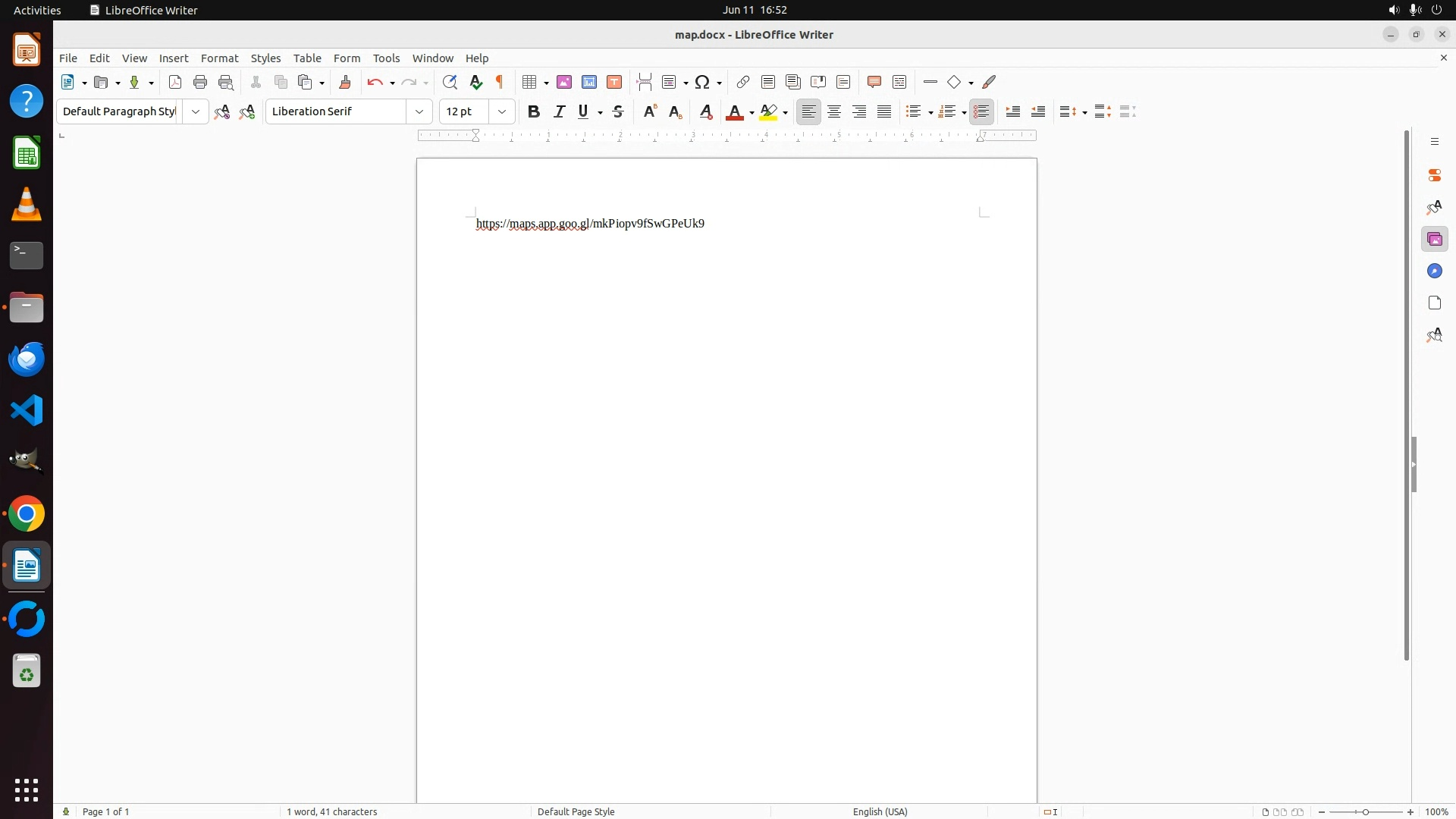Open the font size dropdown

coord(502,111)
